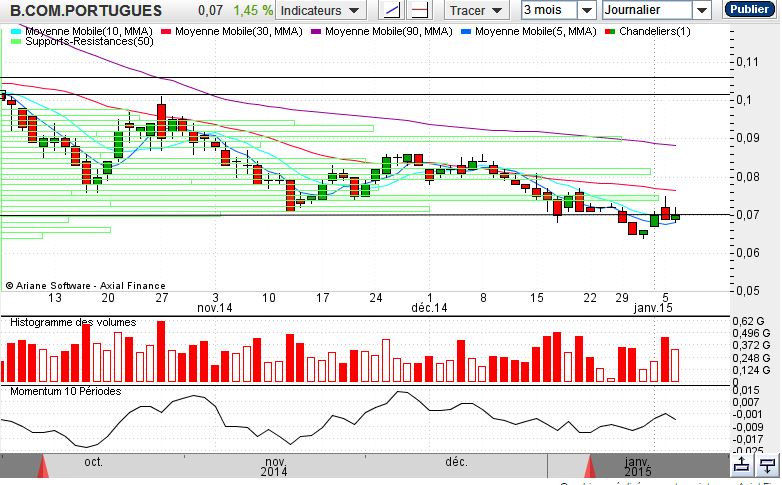Click the download/import chart icon

pos(768,465)
